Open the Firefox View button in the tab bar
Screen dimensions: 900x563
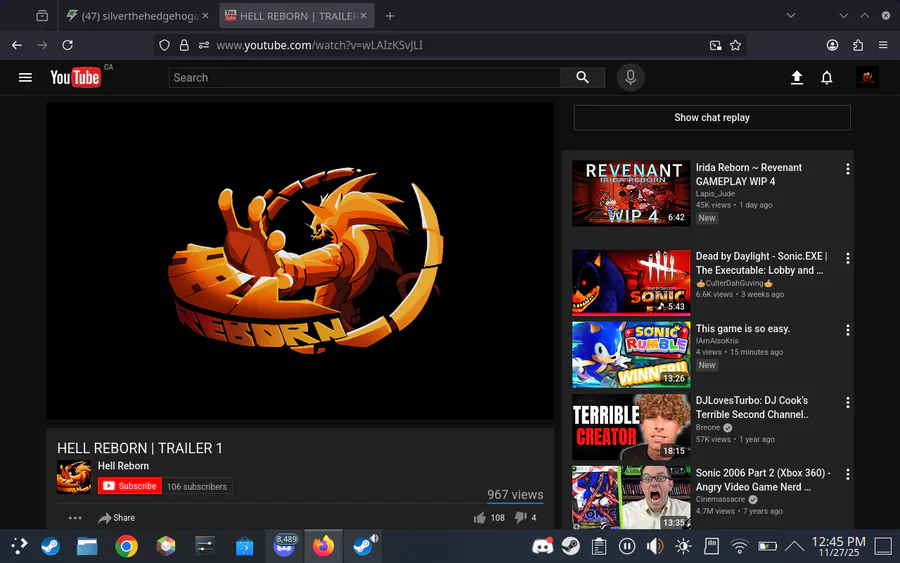click(42, 16)
